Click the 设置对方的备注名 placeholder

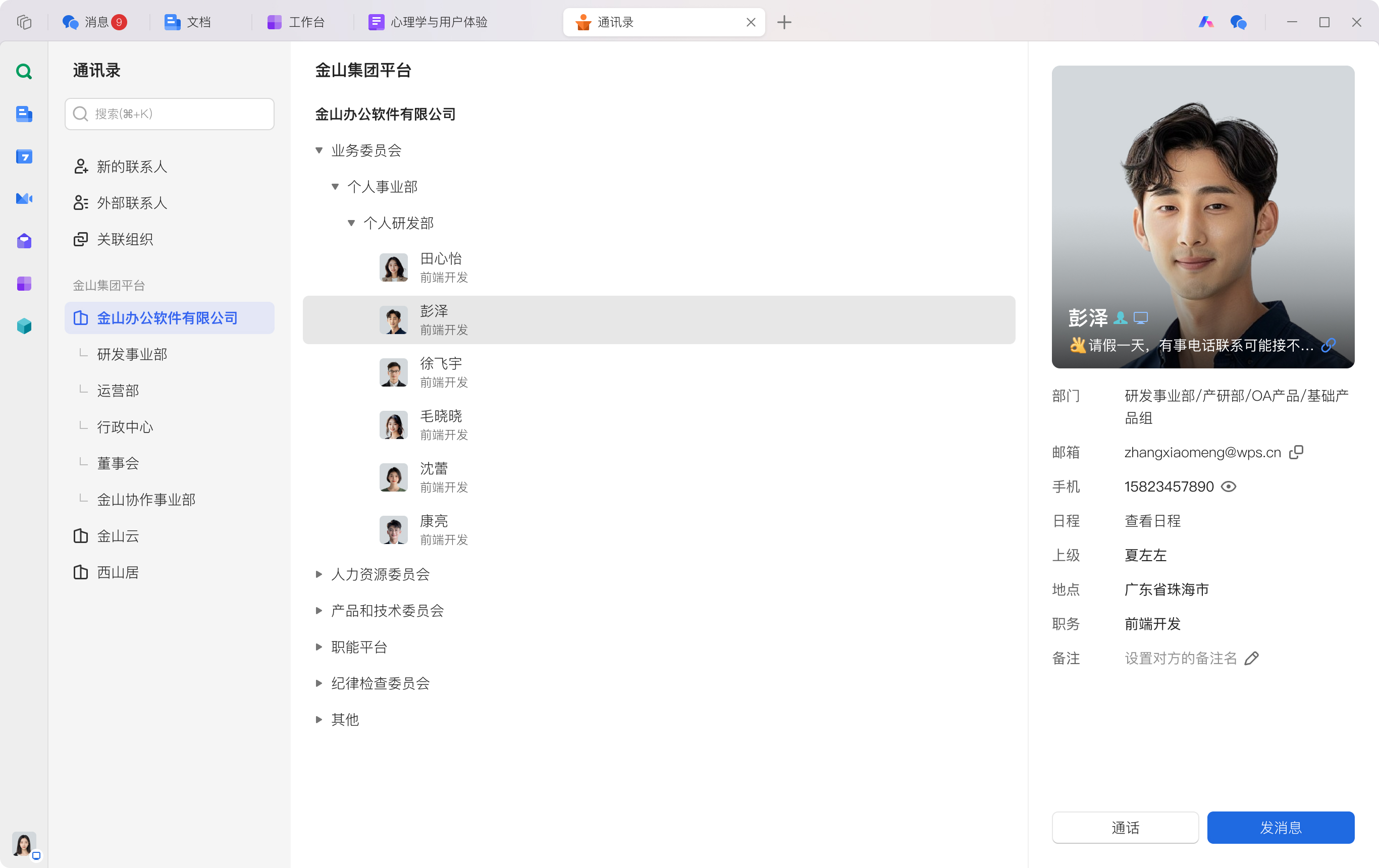(x=1180, y=659)
